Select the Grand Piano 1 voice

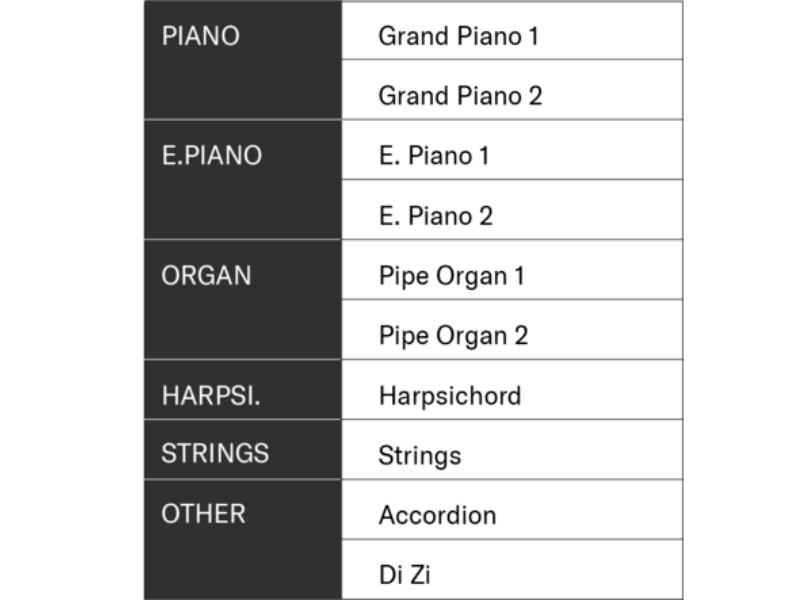coord(458,37)
